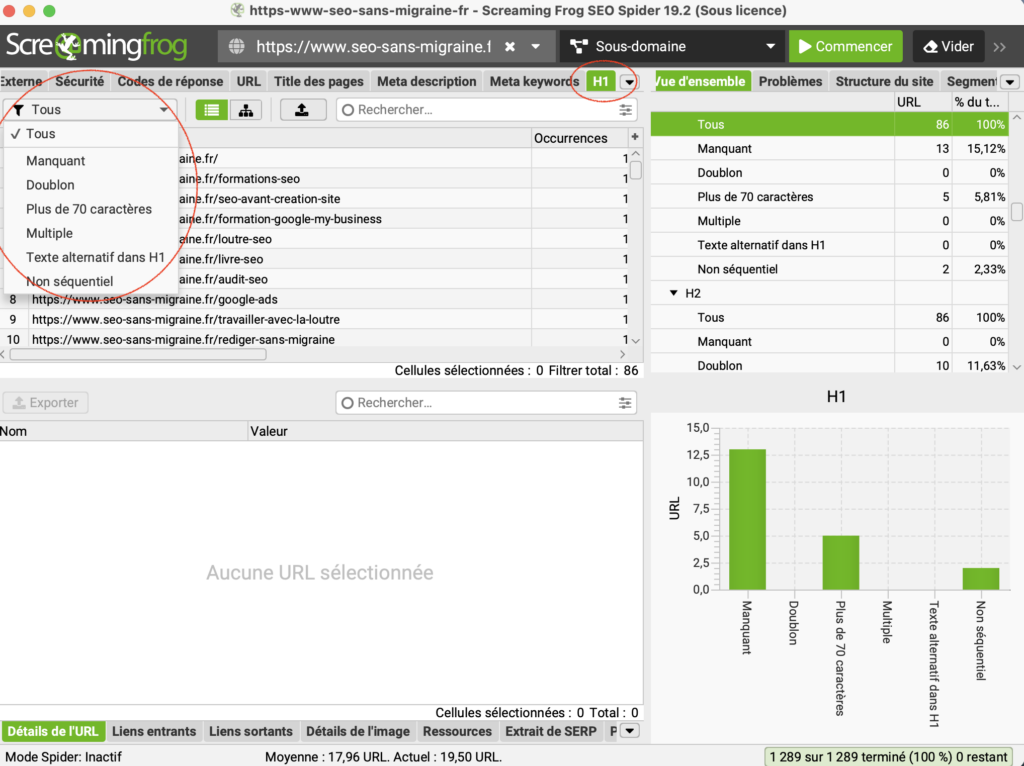Image resolution: width=1024 pixels, height=766 pixels.
Task: Select the H1 tab
Action: (x=600, y=82)
